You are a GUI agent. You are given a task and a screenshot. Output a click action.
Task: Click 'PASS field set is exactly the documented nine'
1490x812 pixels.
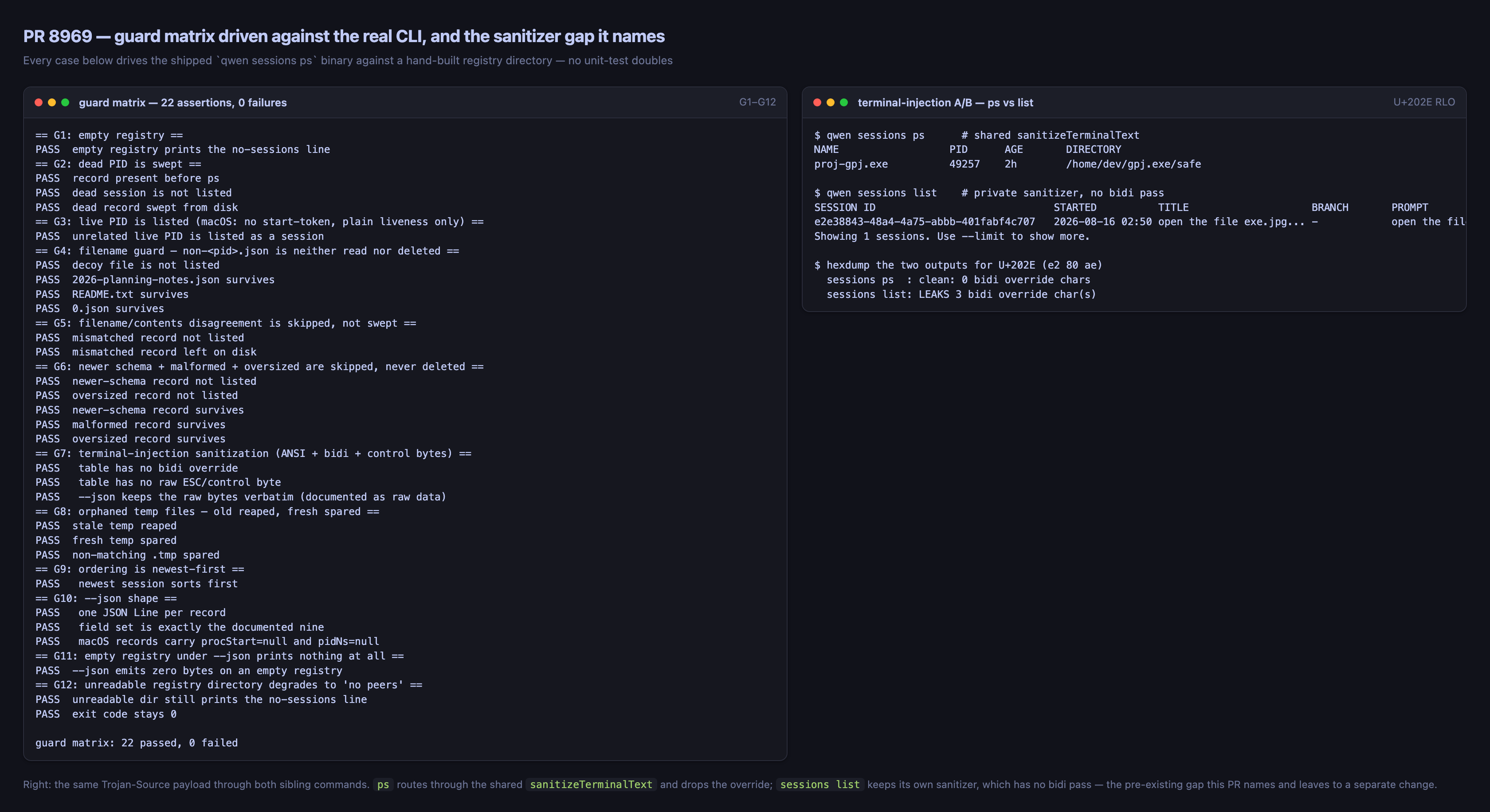[x=180, y=627]
